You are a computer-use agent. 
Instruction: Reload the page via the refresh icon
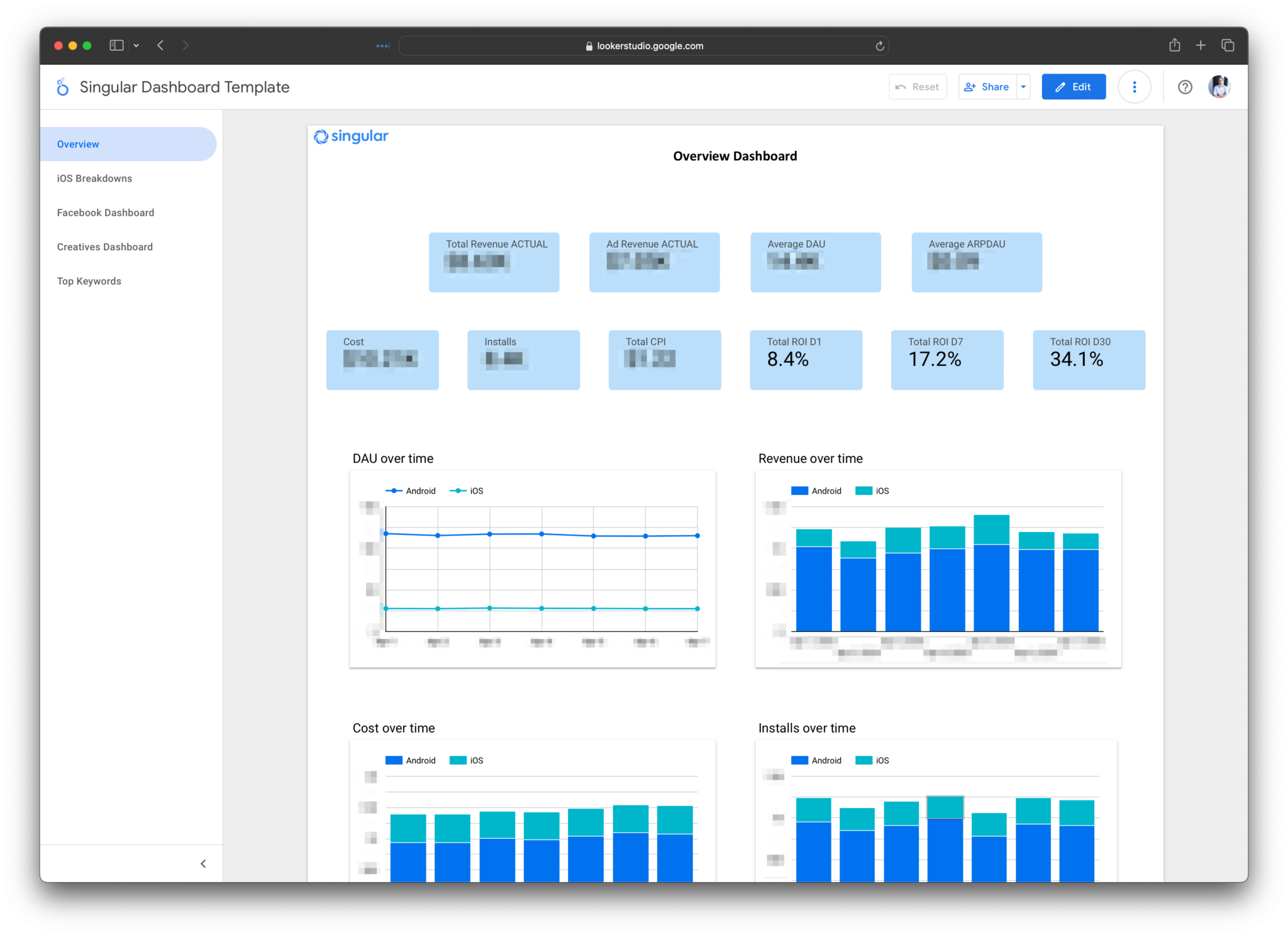(x=879, y=45)
